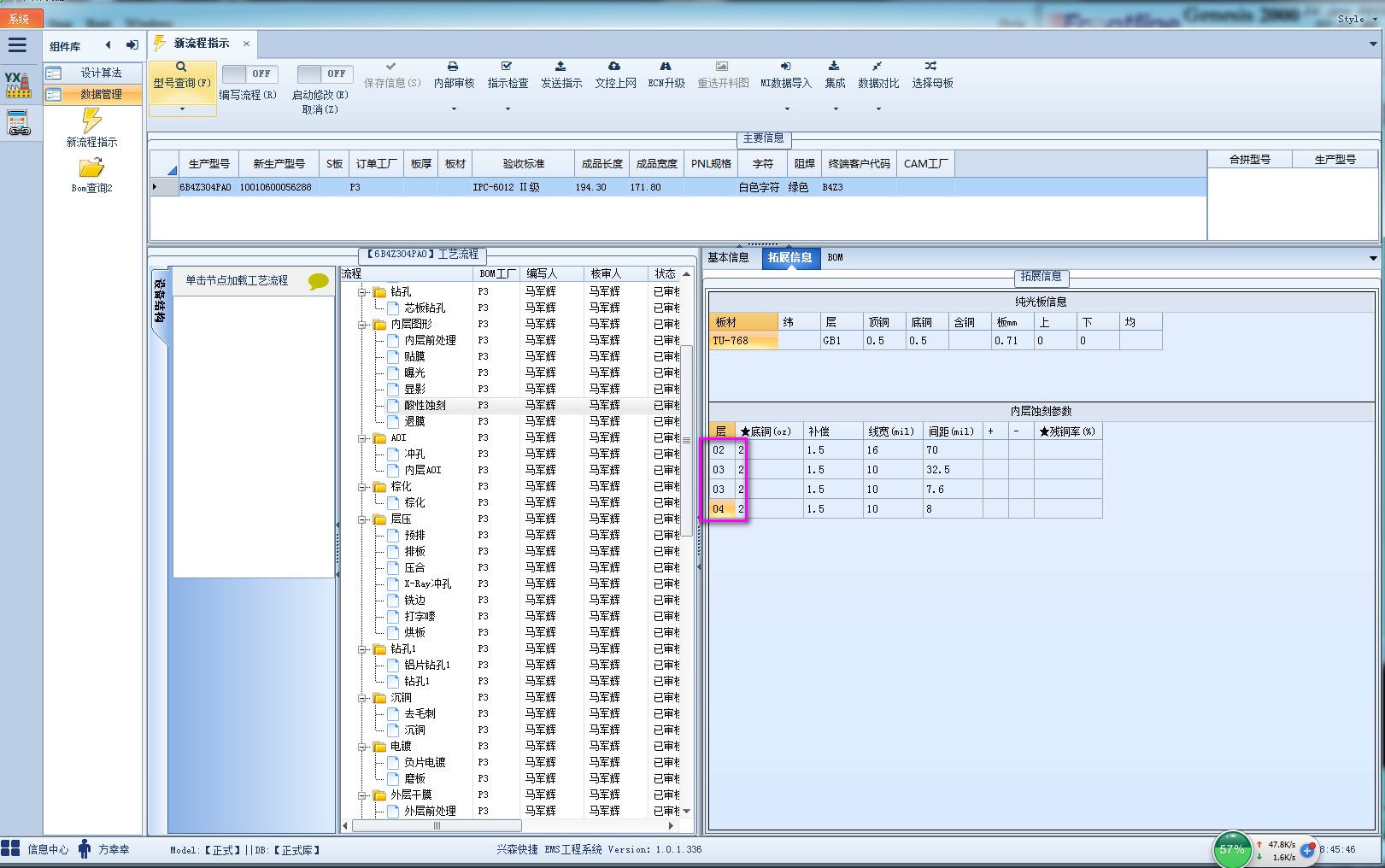Click the 取消(Z) button
Image resolution: width=1385 pixels, height=868 pixels.
(320, 109)
